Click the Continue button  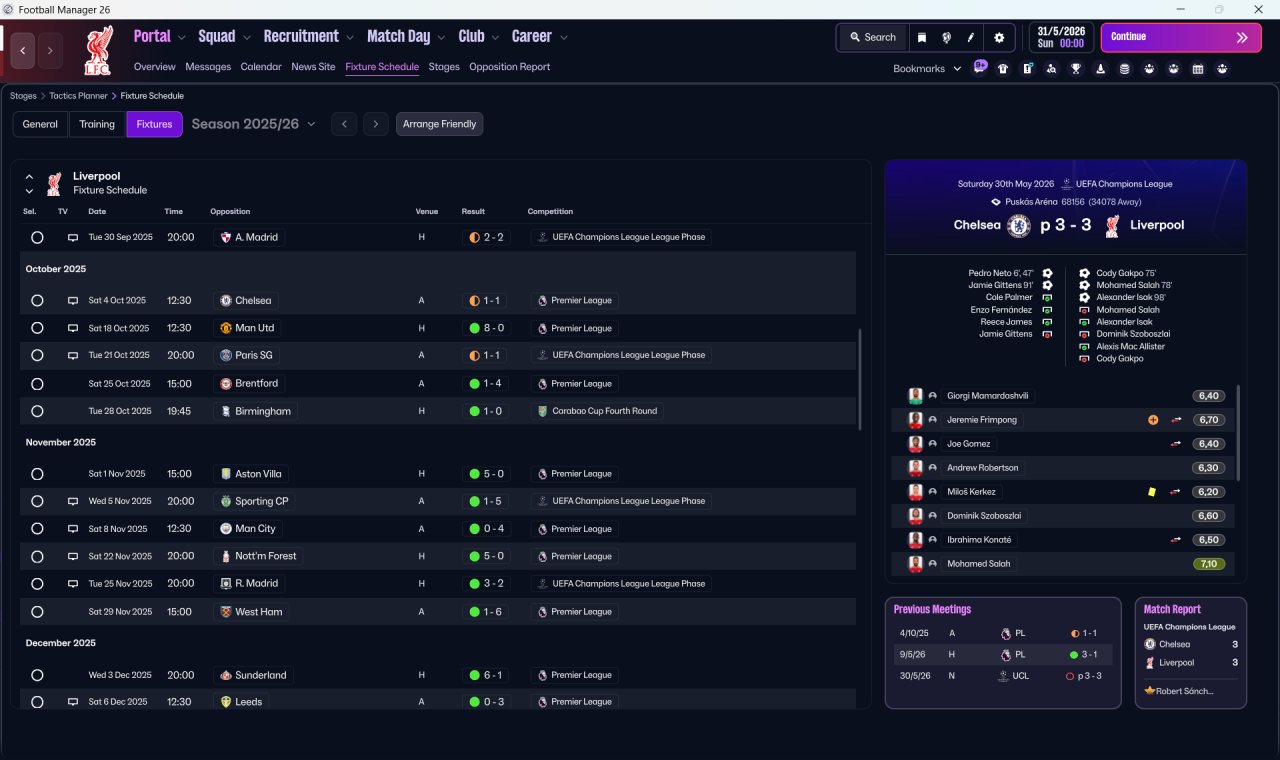tap(1181, 37)
